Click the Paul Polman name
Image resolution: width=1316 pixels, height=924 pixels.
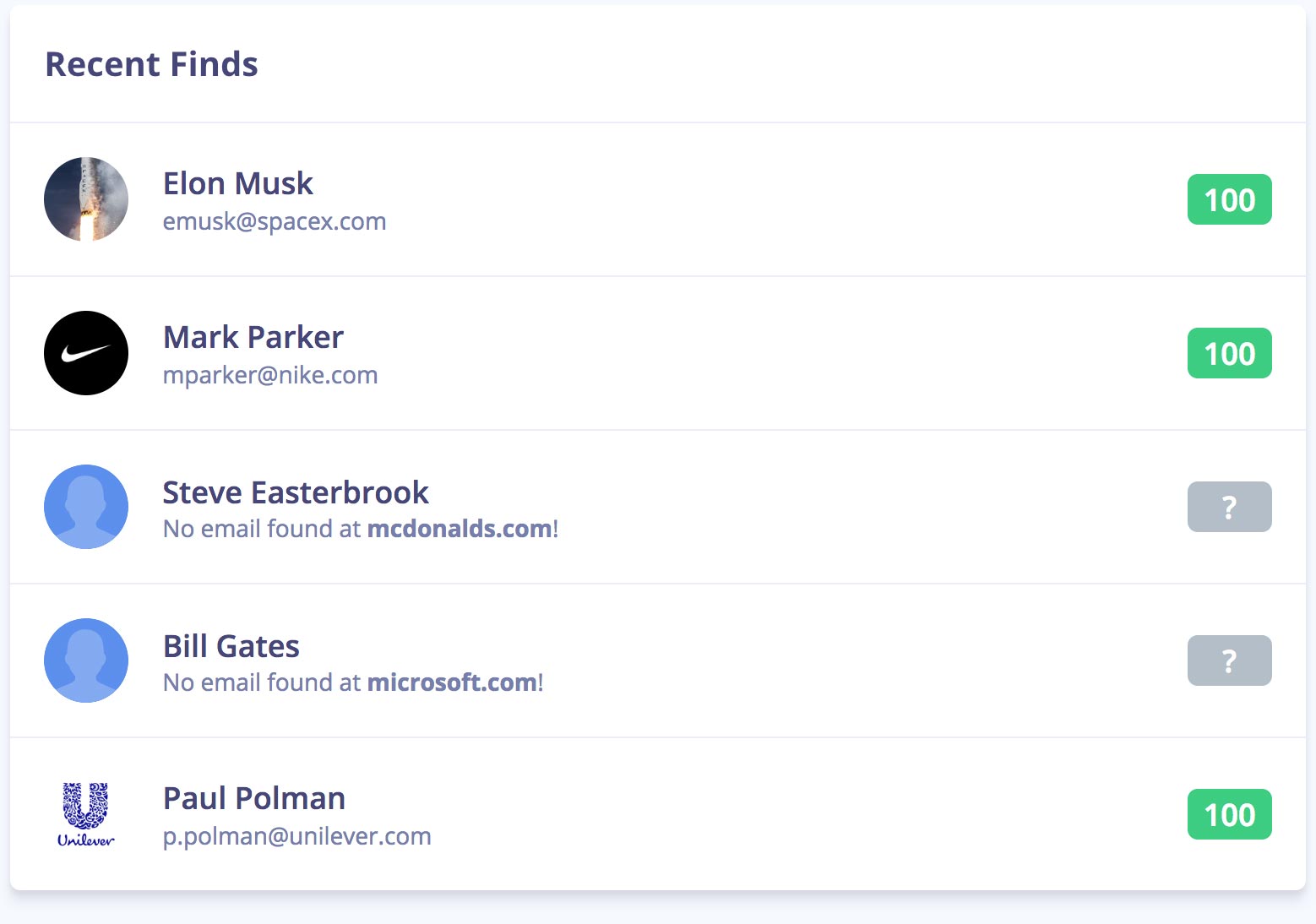tap(253, 798)
